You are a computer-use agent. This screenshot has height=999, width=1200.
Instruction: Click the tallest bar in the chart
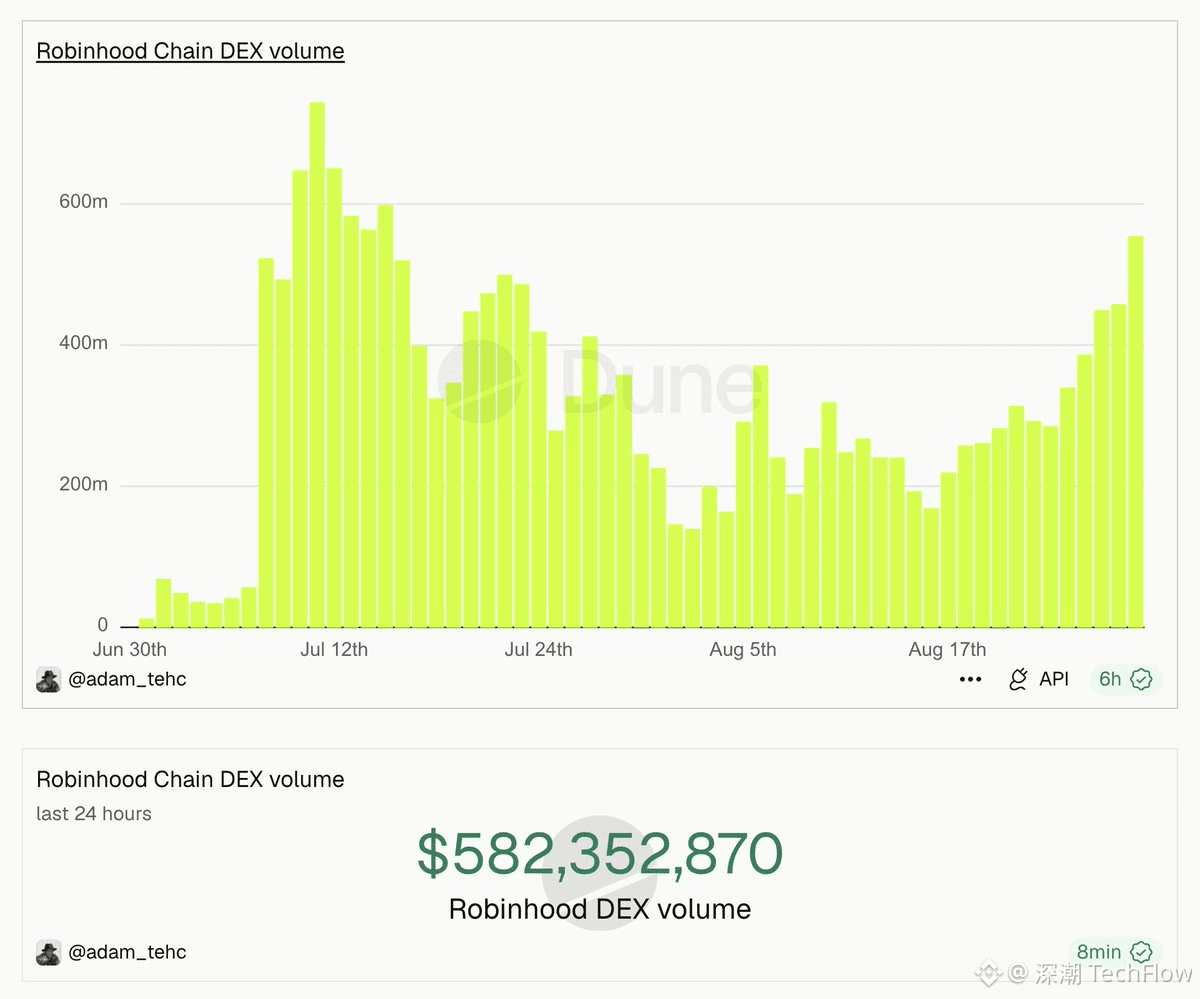(x=317, y=365)
